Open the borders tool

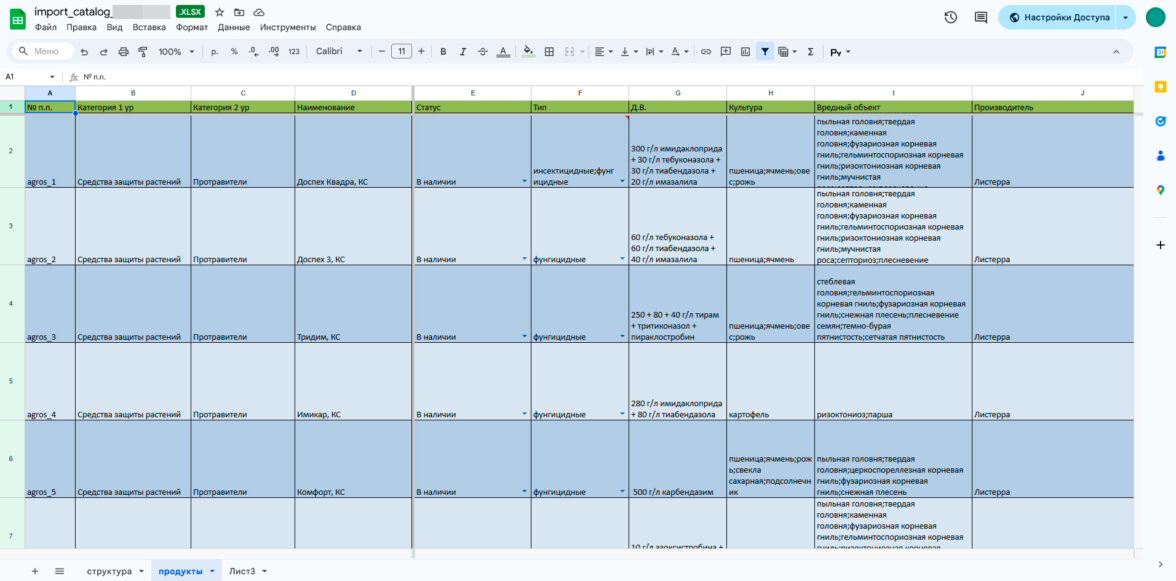click(549, 51)
